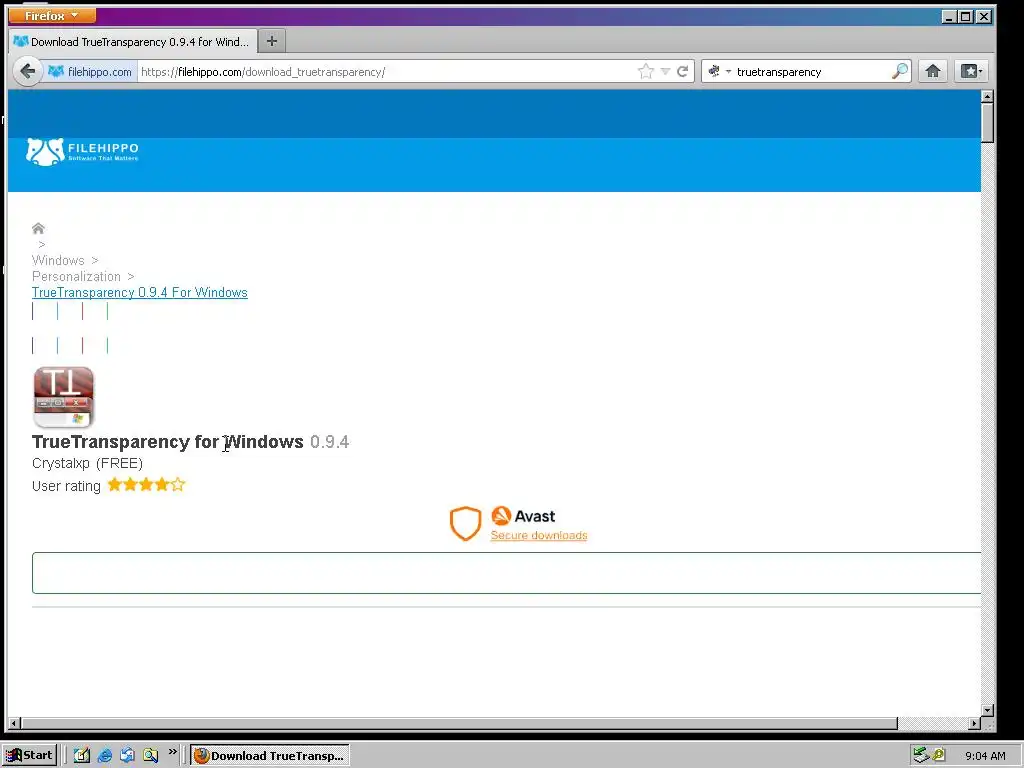Screen dimensions: 1024x768
Task: Click the Avast logo
Action: pyautogui.click(x=523, y=516)
